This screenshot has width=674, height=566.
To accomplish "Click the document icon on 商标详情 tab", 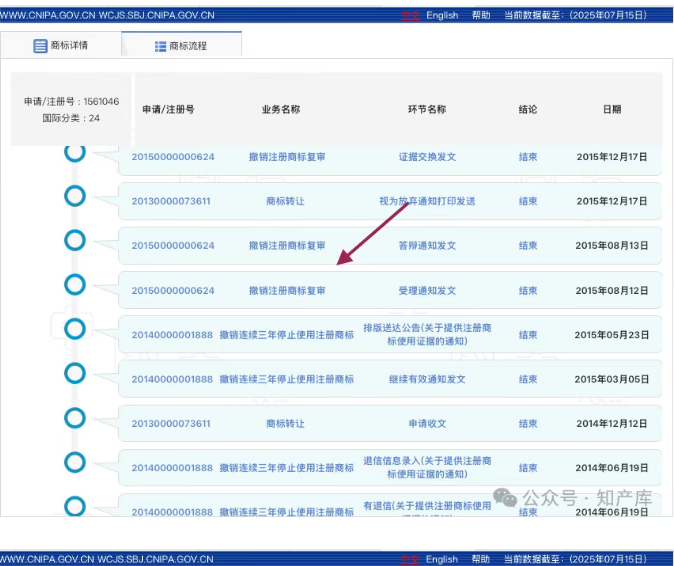I will tap(40, 46).
